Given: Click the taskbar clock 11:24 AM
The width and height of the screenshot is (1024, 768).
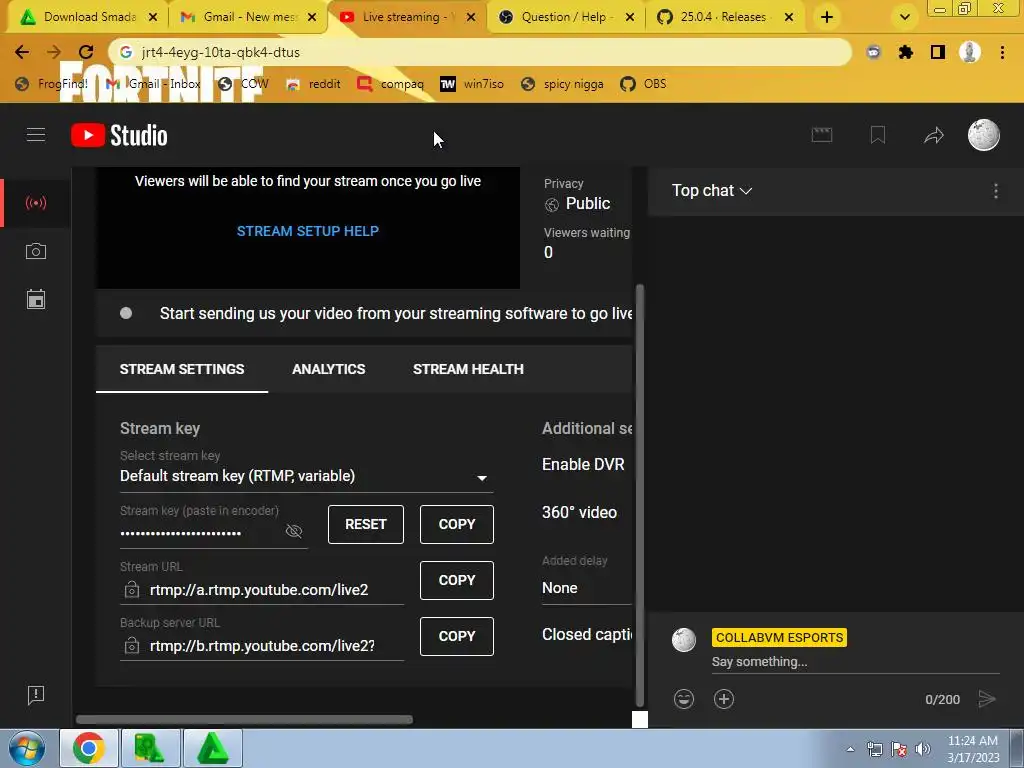Looking at the screenshot, I should tap(972, 749).
